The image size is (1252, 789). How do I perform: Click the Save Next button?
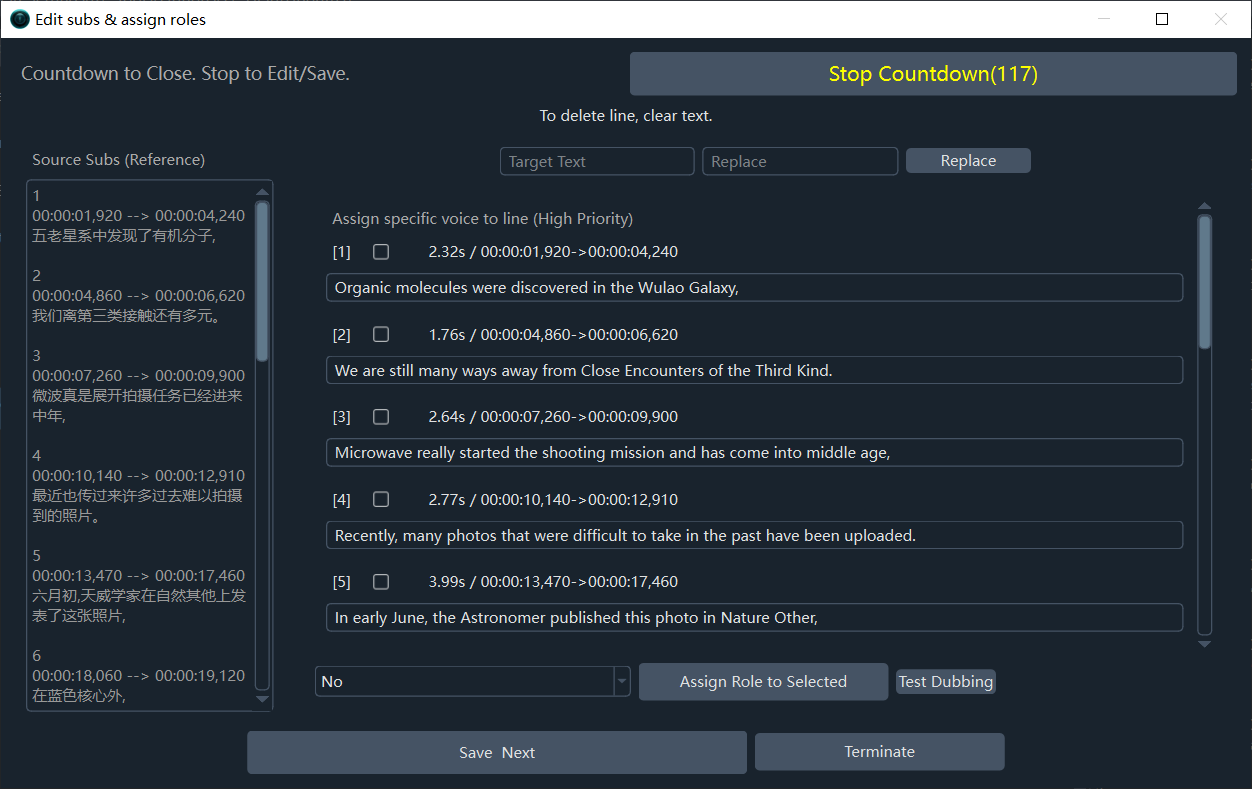(497, 753)
